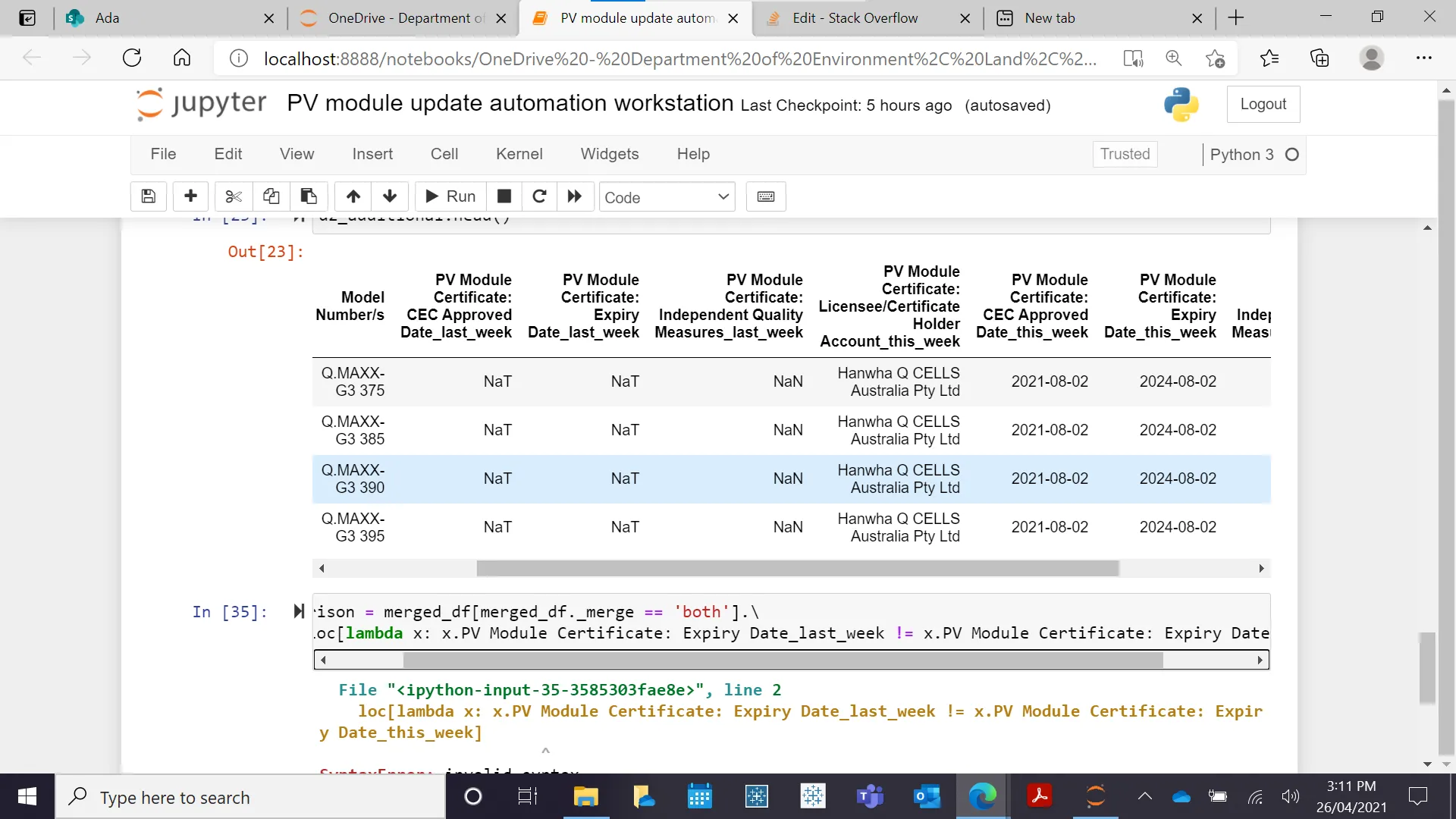
Task: Open the Code cell type dropdown
Action: click(x=667, y=197)
